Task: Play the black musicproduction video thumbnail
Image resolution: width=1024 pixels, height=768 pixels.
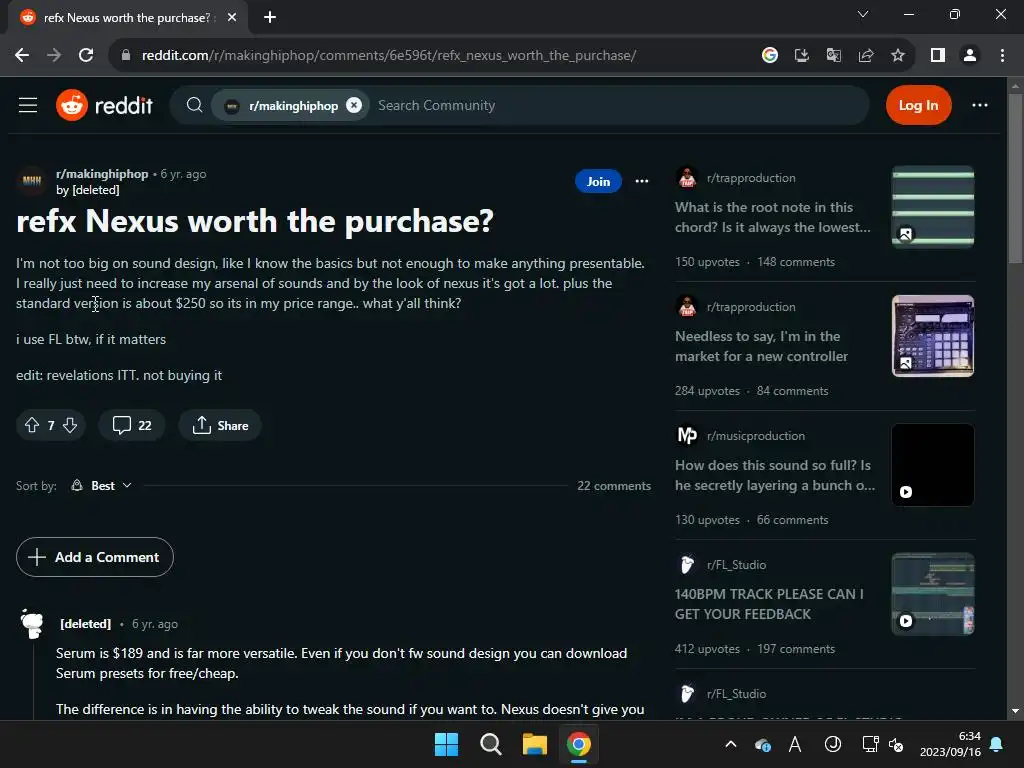Action: pos(933,465)
